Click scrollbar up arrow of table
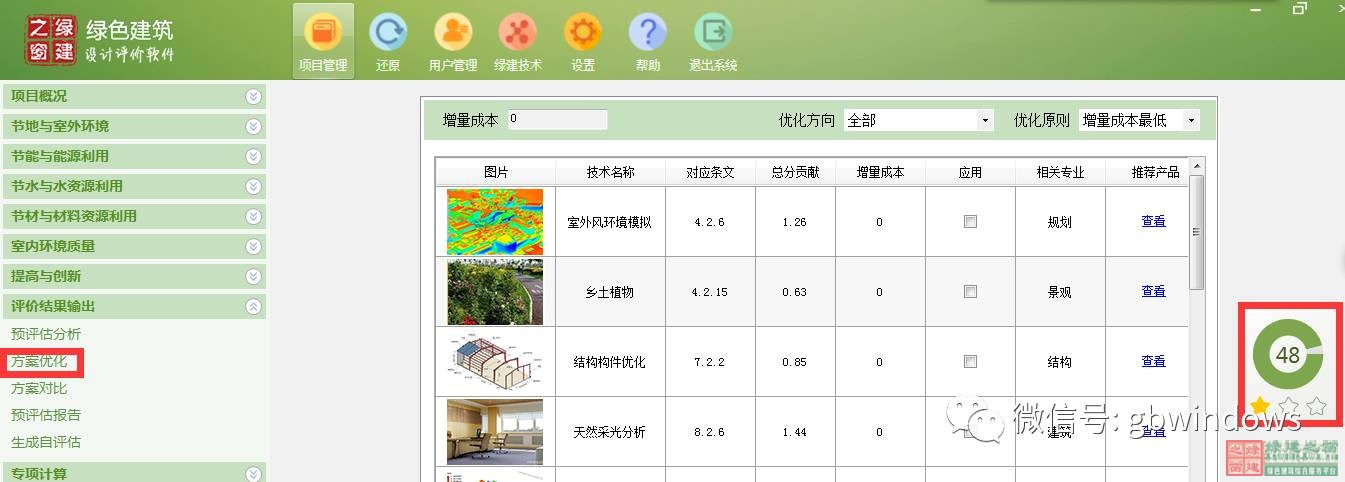The width and height of the screenshot is (1345, 482). point(1197,165)
